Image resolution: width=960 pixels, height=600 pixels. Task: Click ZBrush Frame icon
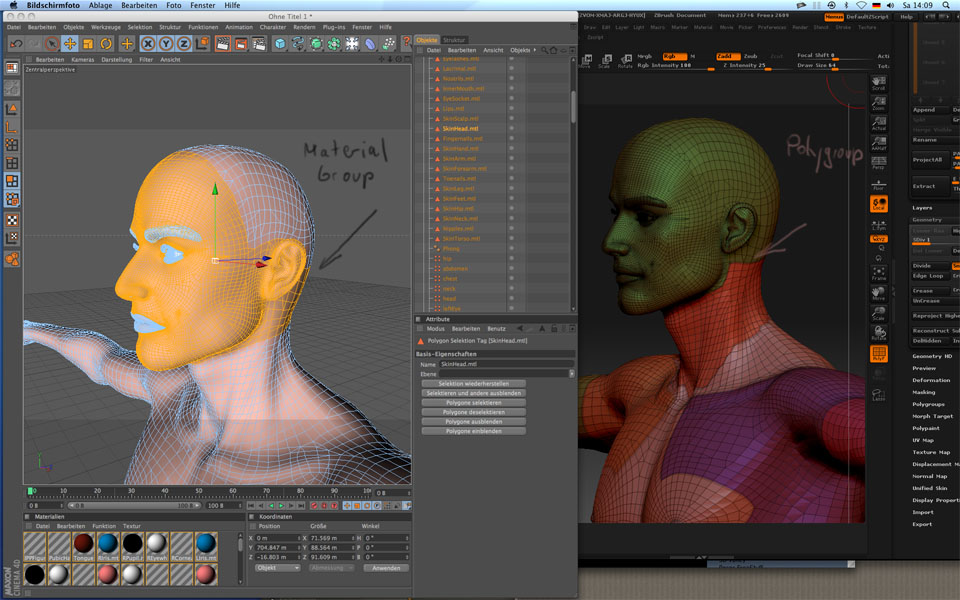pyautogui.click(x=878, y=274)
